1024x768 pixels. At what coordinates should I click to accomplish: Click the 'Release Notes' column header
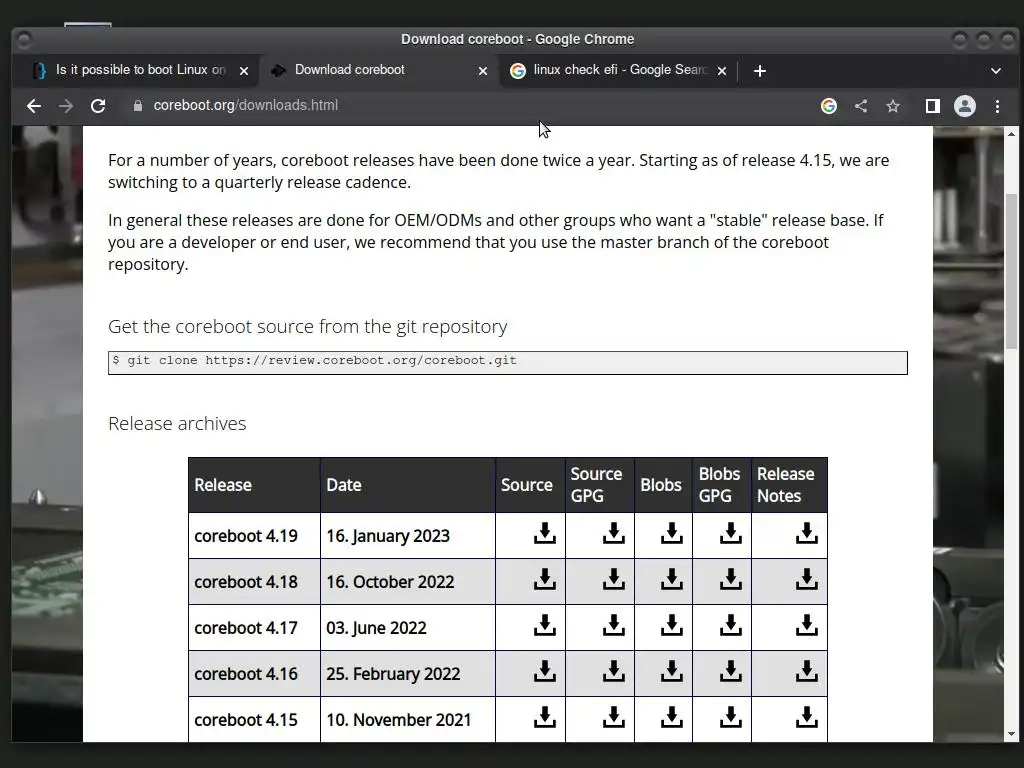tap(789, 485)
